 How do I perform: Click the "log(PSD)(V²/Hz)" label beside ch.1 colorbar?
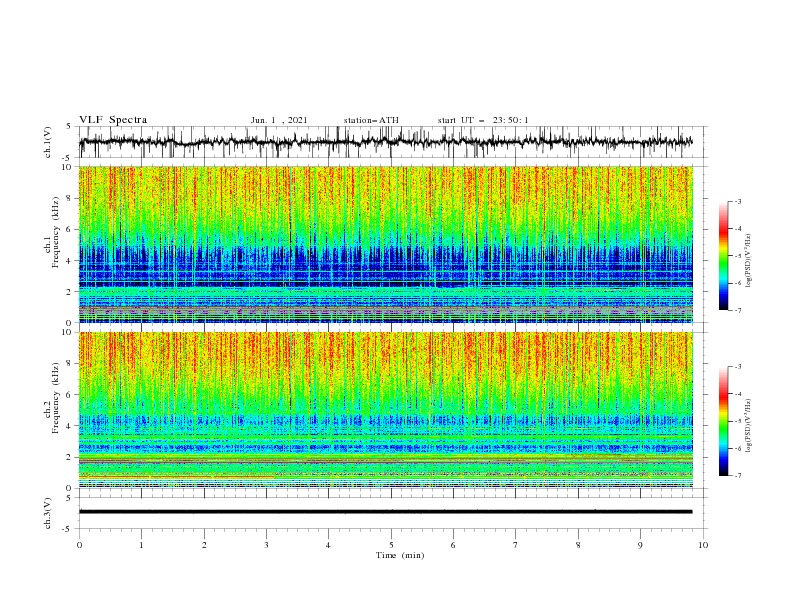pyautogui.click(x=748, y=261)
